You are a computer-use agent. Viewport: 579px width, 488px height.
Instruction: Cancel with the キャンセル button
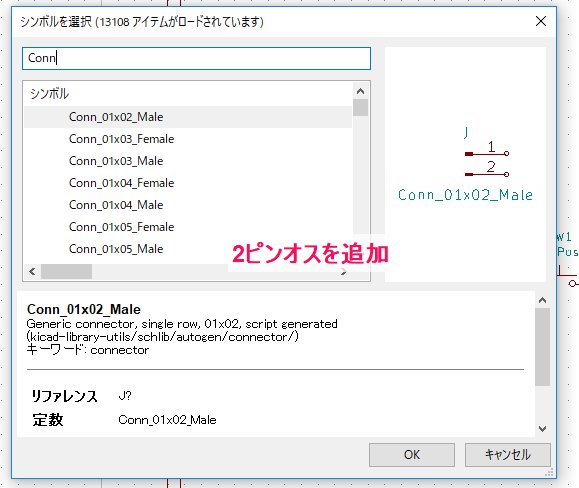point(508,455)
